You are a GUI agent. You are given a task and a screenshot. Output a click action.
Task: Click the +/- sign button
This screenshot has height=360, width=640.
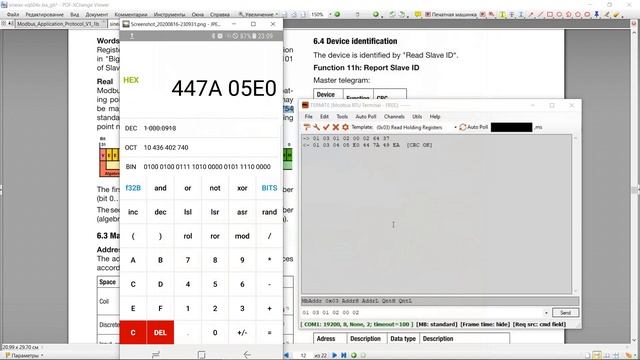click(242, 332)
